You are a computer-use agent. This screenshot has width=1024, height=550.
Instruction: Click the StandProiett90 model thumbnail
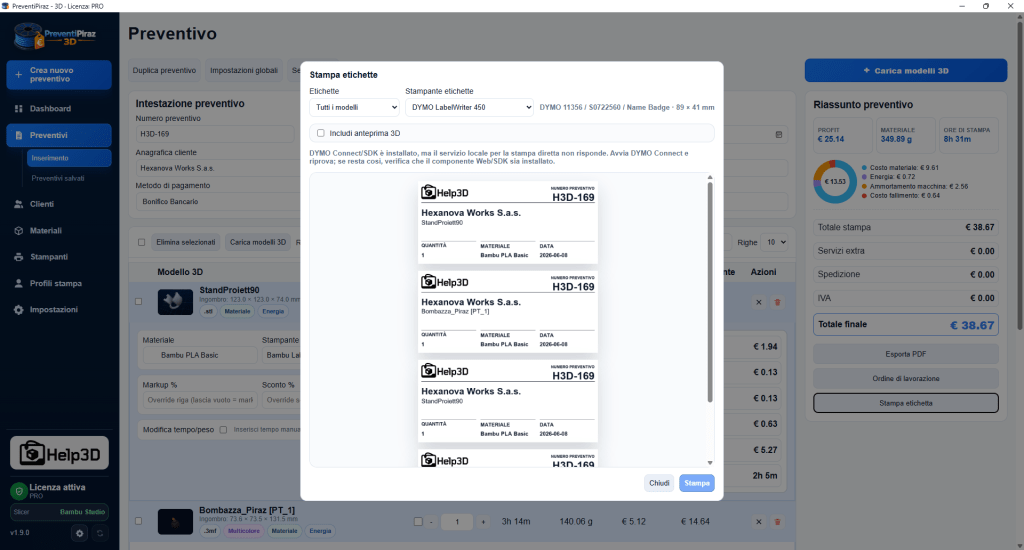(175, 302)
